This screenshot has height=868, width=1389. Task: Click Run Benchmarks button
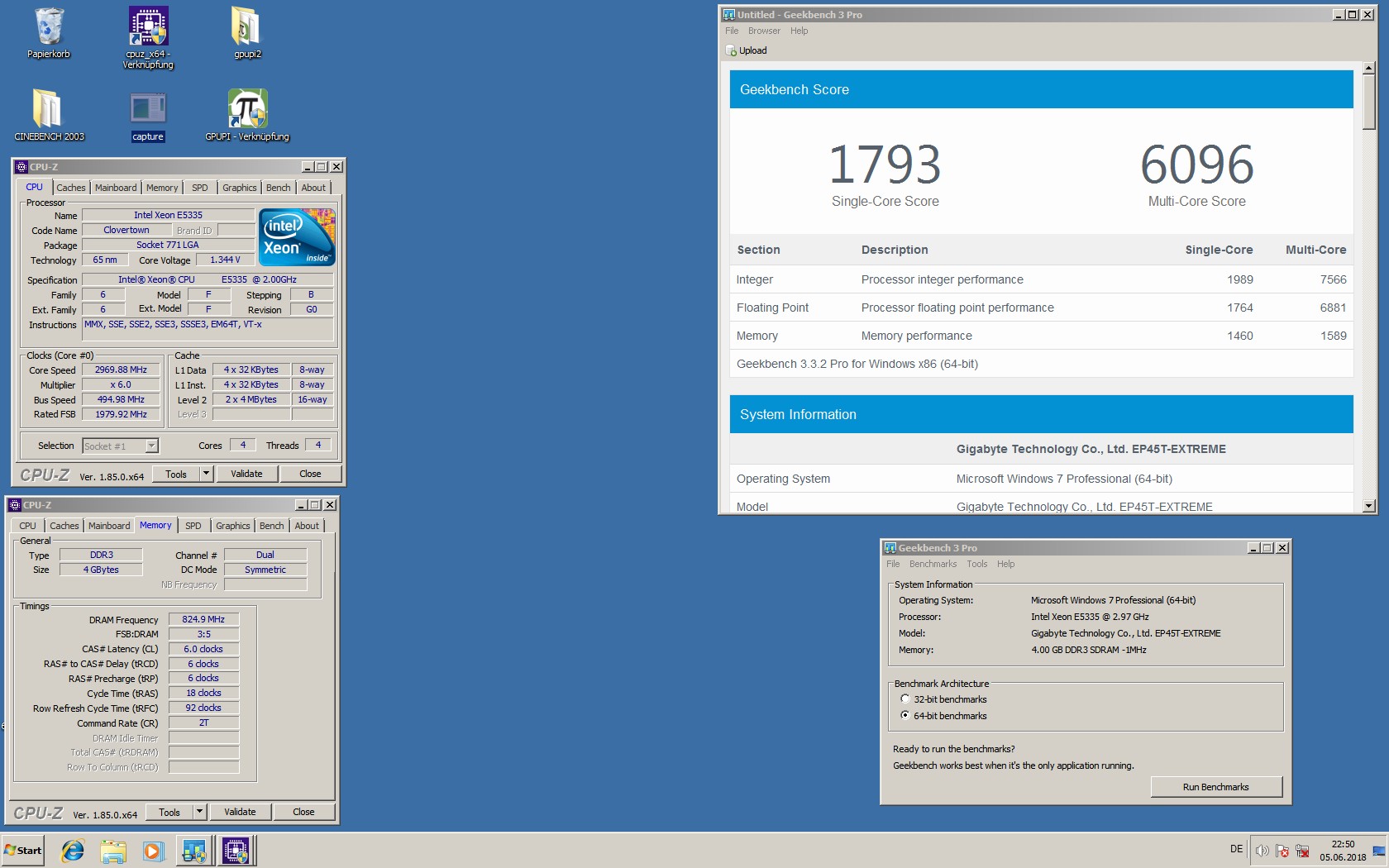coord(1216,787)
